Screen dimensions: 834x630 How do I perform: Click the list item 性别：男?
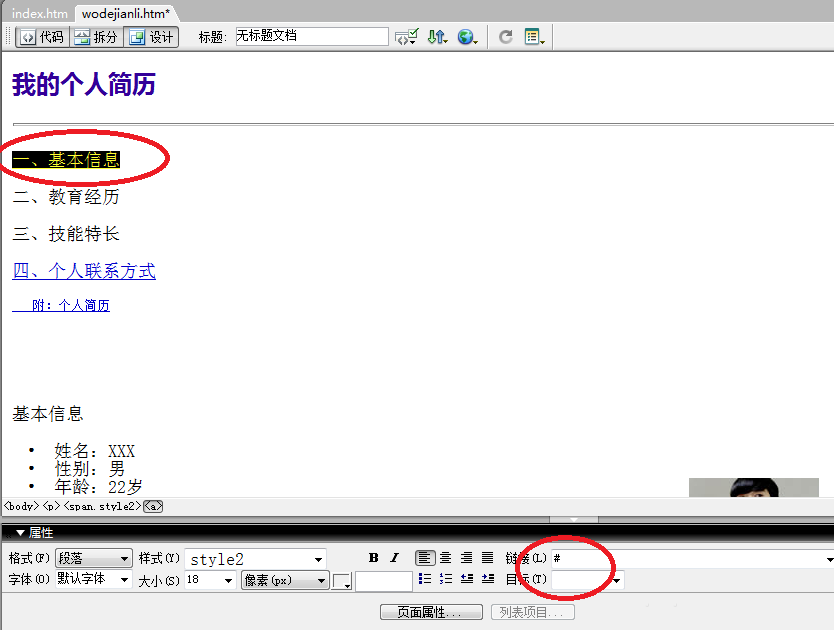coord(89,469)
